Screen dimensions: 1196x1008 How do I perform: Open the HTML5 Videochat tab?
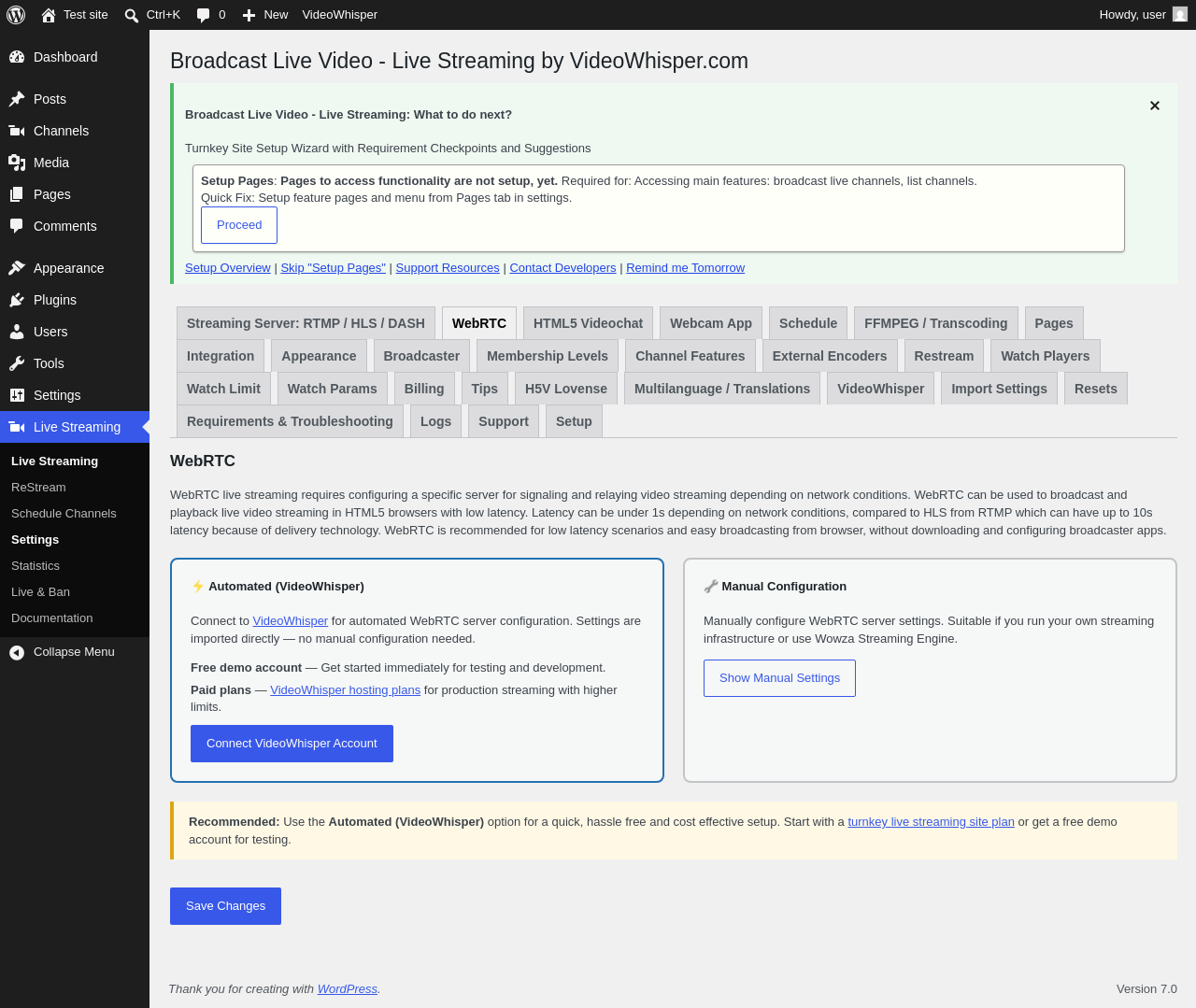[x=588, y=323]
